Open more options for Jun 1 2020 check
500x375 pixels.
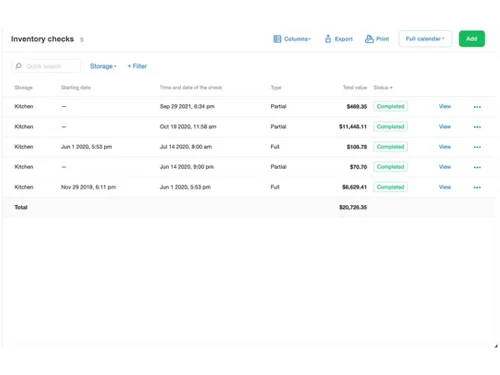(x=477, y=187)
